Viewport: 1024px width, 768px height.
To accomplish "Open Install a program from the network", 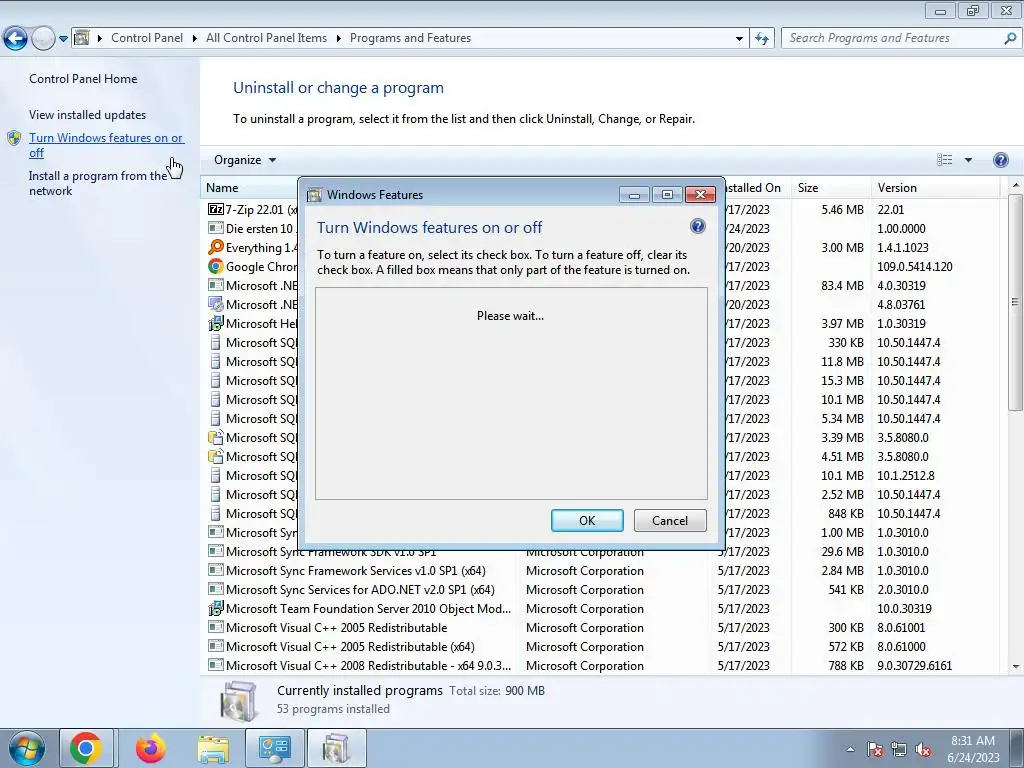I will 98,184.
